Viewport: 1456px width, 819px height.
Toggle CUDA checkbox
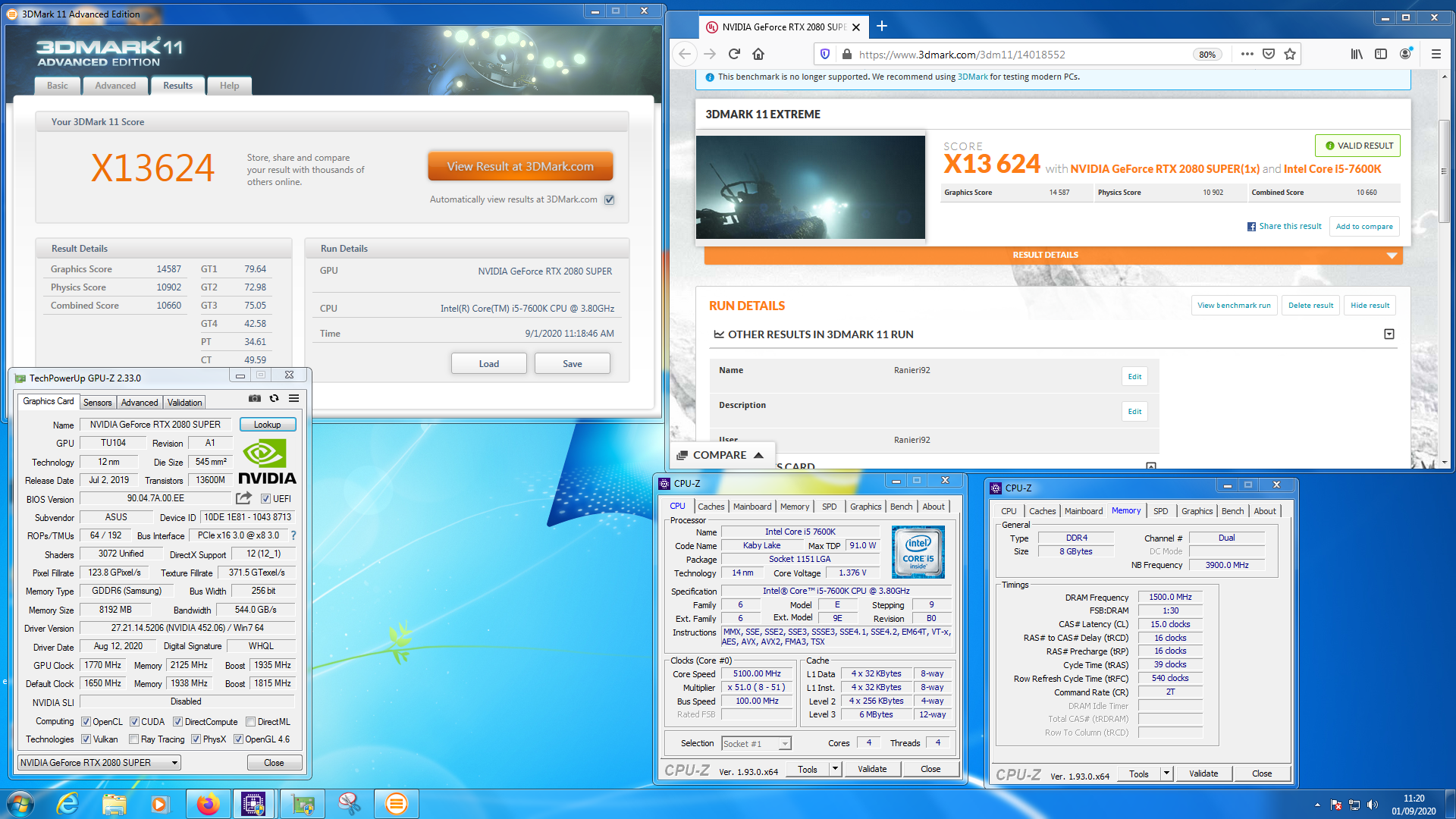pos(134,722)
